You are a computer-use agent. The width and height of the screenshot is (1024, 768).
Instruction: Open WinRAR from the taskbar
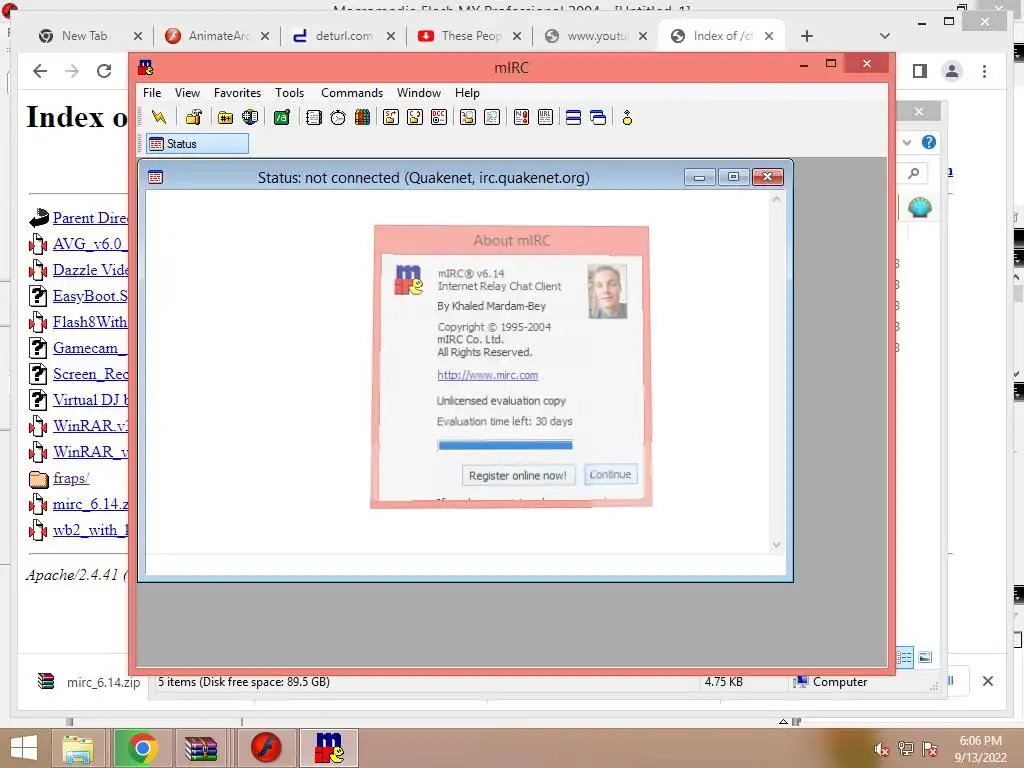click(200, 748)
